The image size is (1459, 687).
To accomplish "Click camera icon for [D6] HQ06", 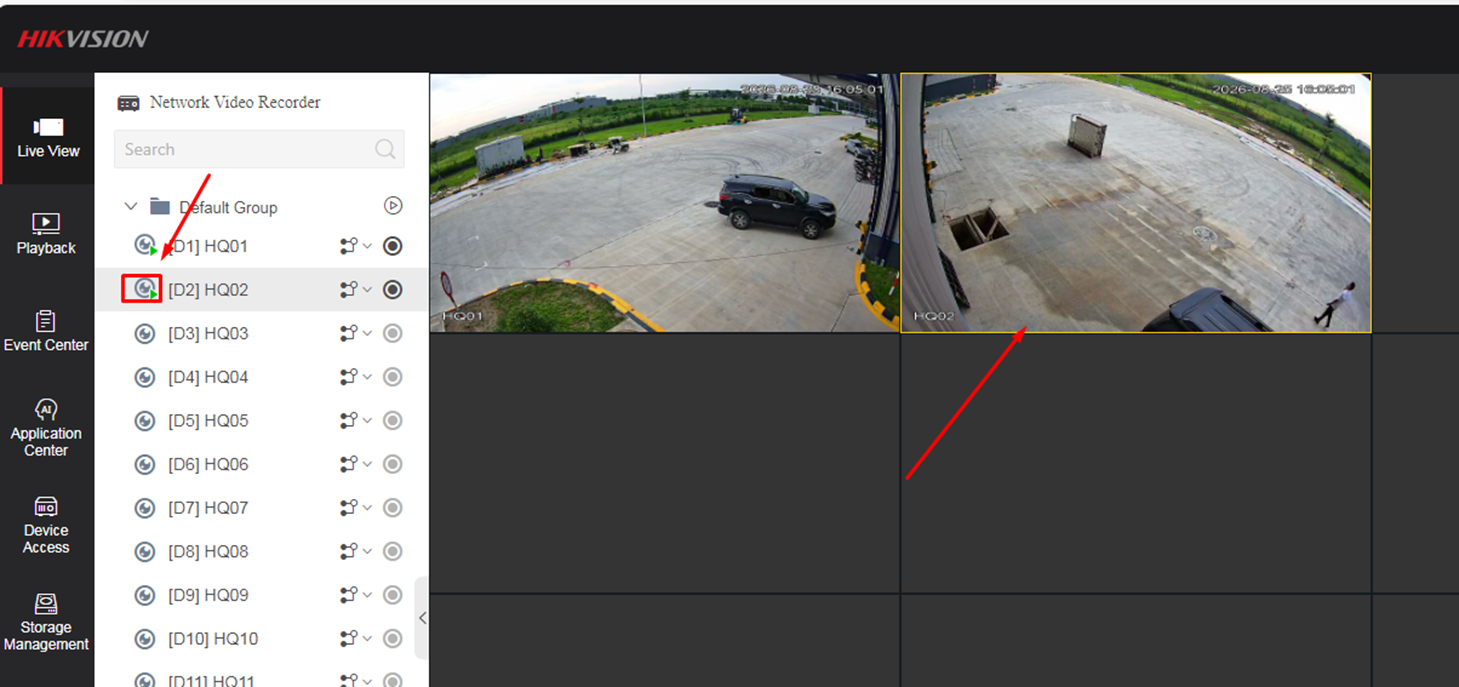I will pyautogui.click(x=144, y=464).
